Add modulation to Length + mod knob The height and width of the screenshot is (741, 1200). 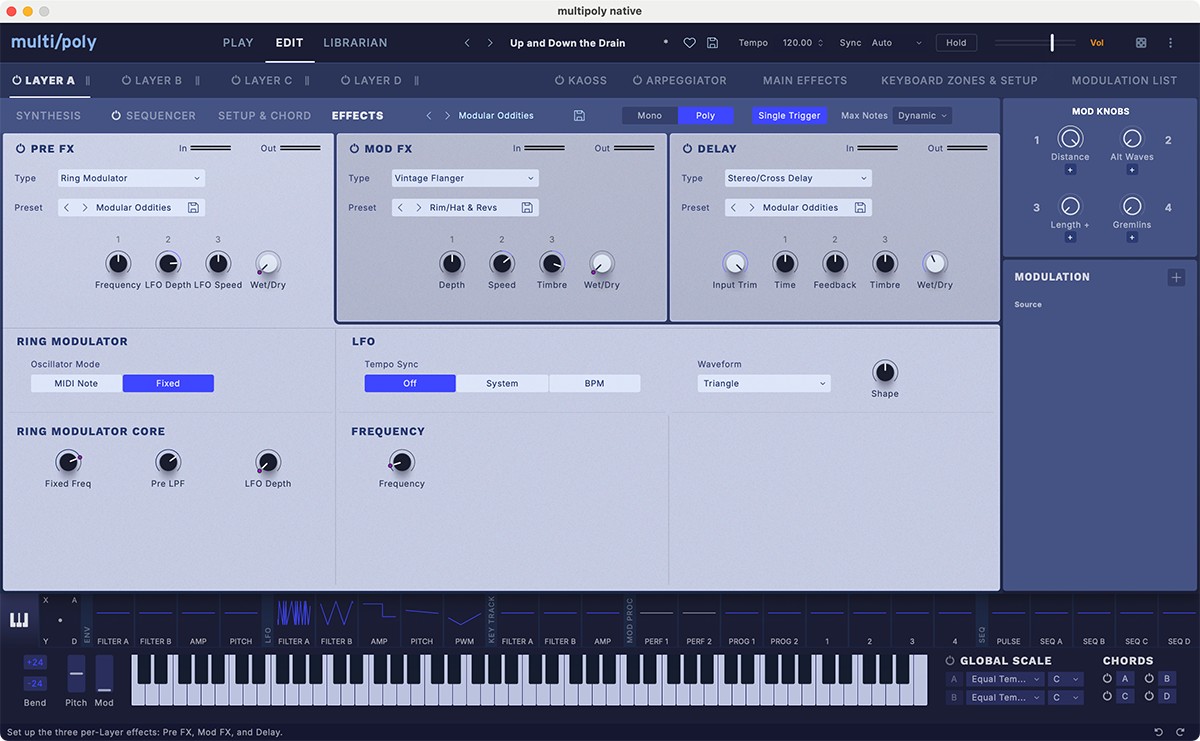coord(1070,238)
